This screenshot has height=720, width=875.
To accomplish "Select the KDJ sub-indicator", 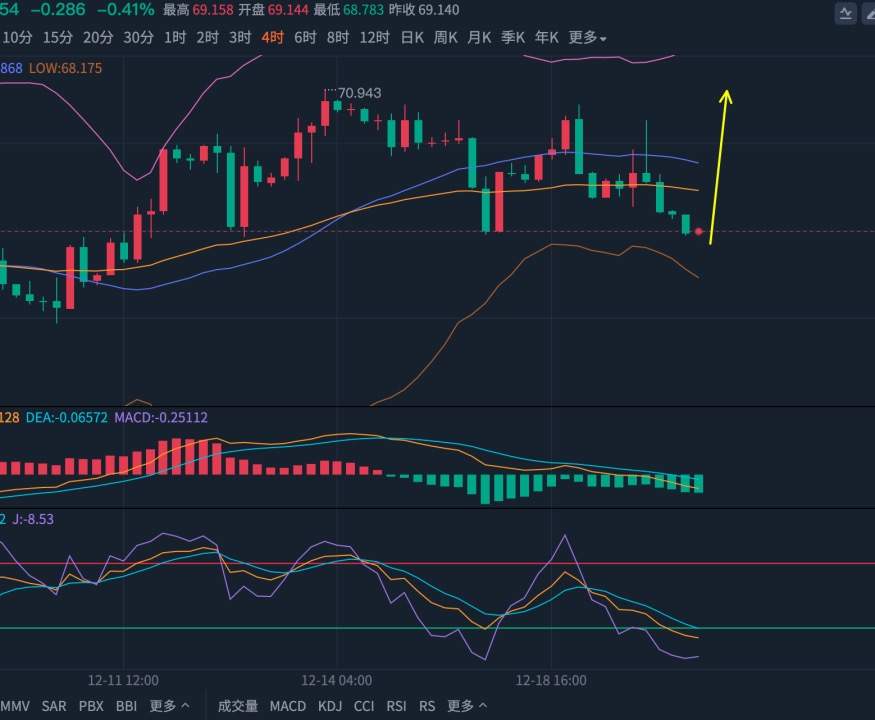I will [330, 706].
